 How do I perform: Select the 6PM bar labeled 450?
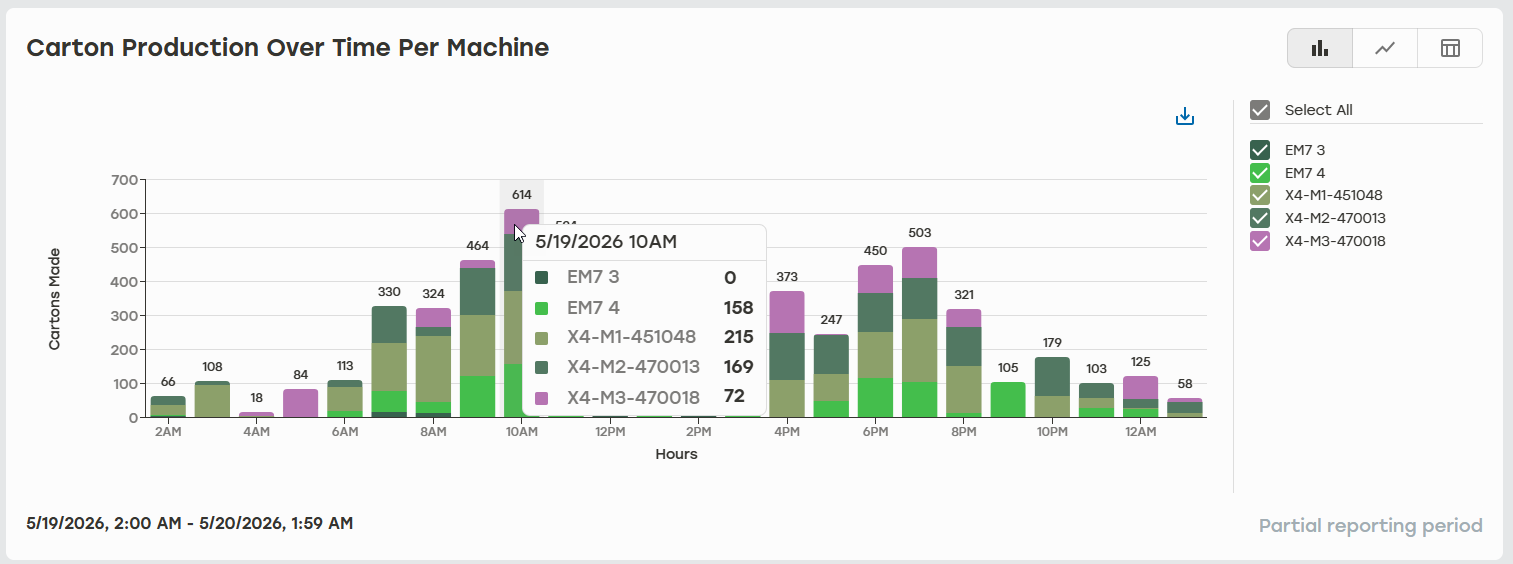[875, 341]
